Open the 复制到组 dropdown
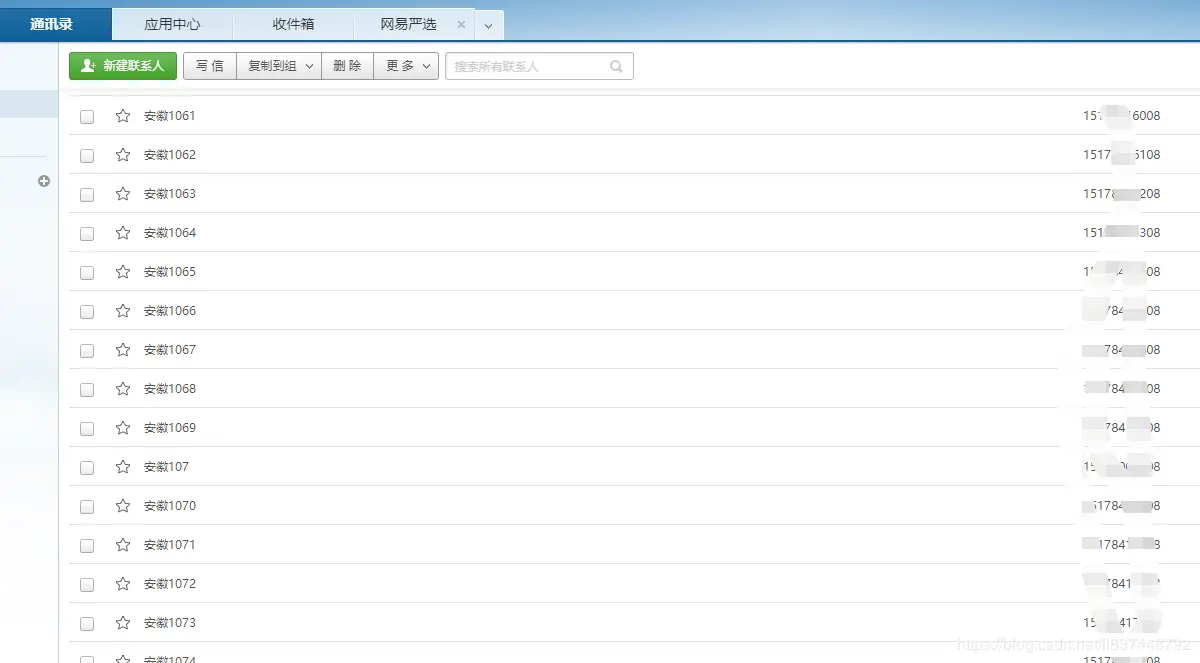The width and height of the screenshot is (1200, 663). pyautogui.click(x=279, y=66)
